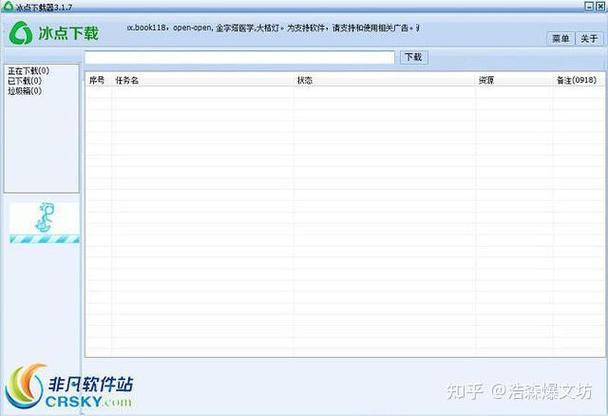Click the 下载 button
The height and width of the screenshot is (416, 608).
pyautogui.click(x=413, y=57)
